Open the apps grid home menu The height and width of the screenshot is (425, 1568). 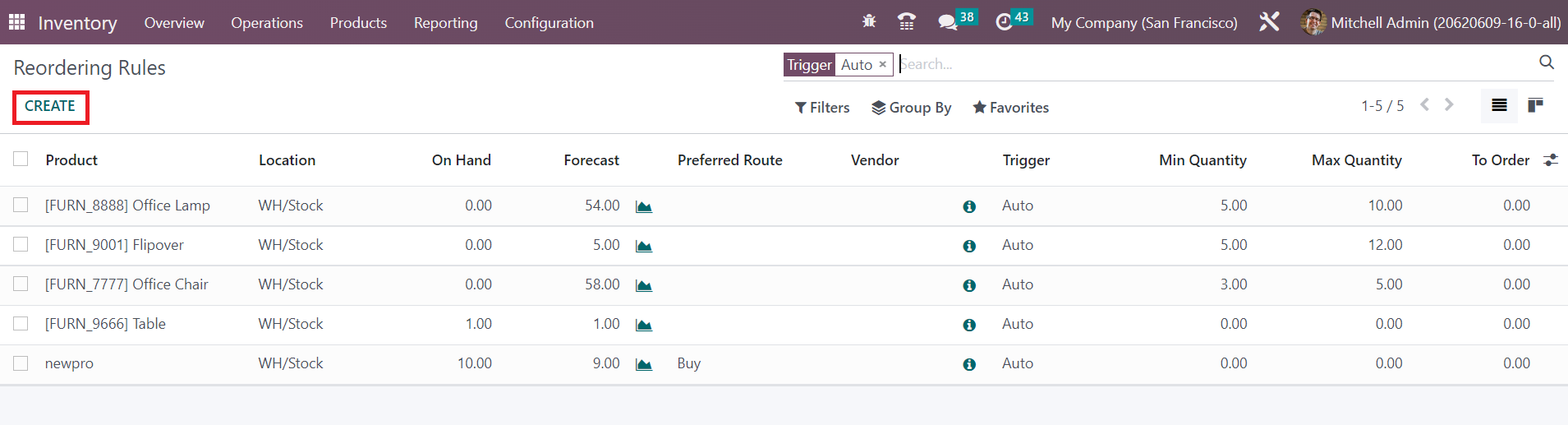(16, 22)
